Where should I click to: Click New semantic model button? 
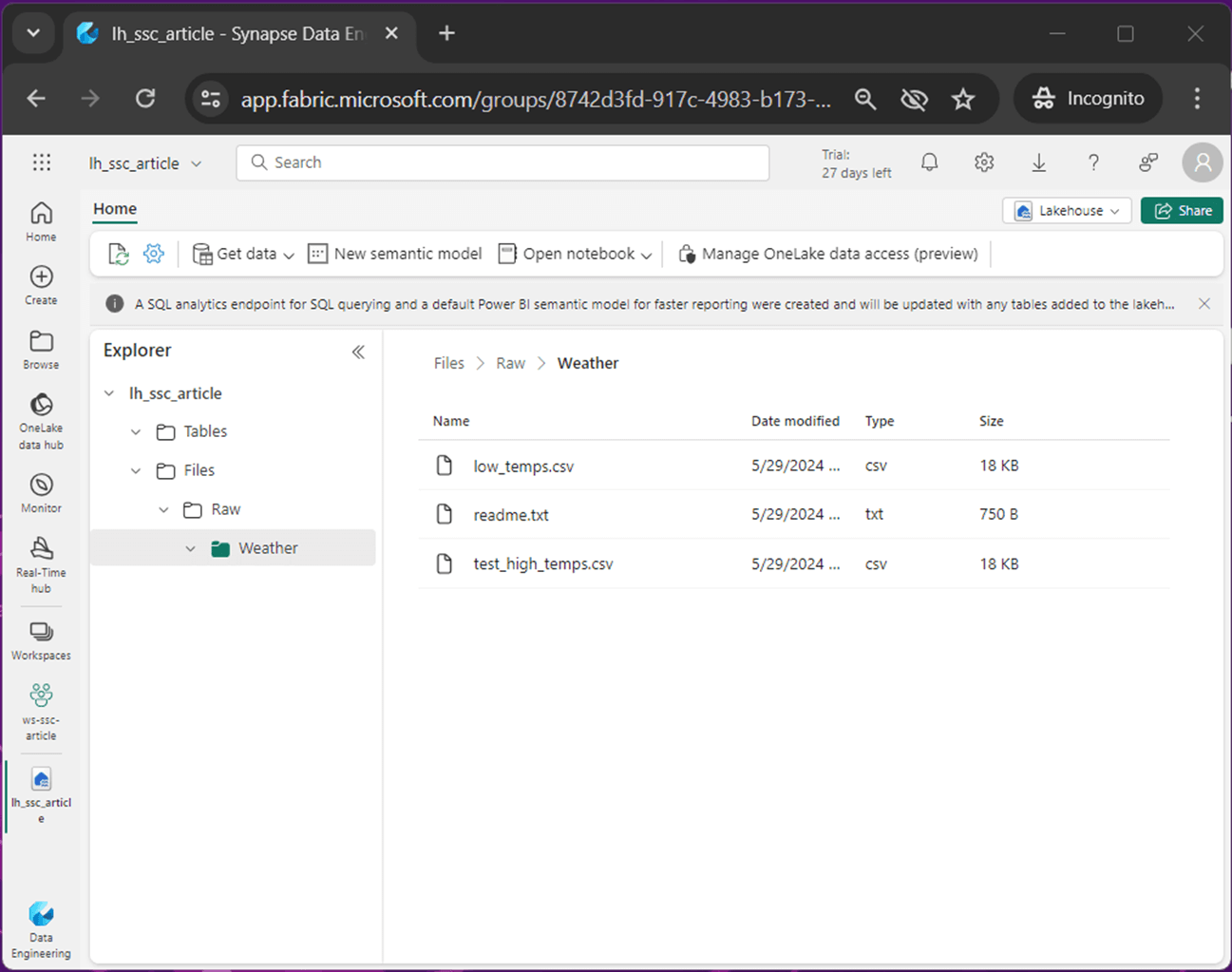click(x=395, y=254)
